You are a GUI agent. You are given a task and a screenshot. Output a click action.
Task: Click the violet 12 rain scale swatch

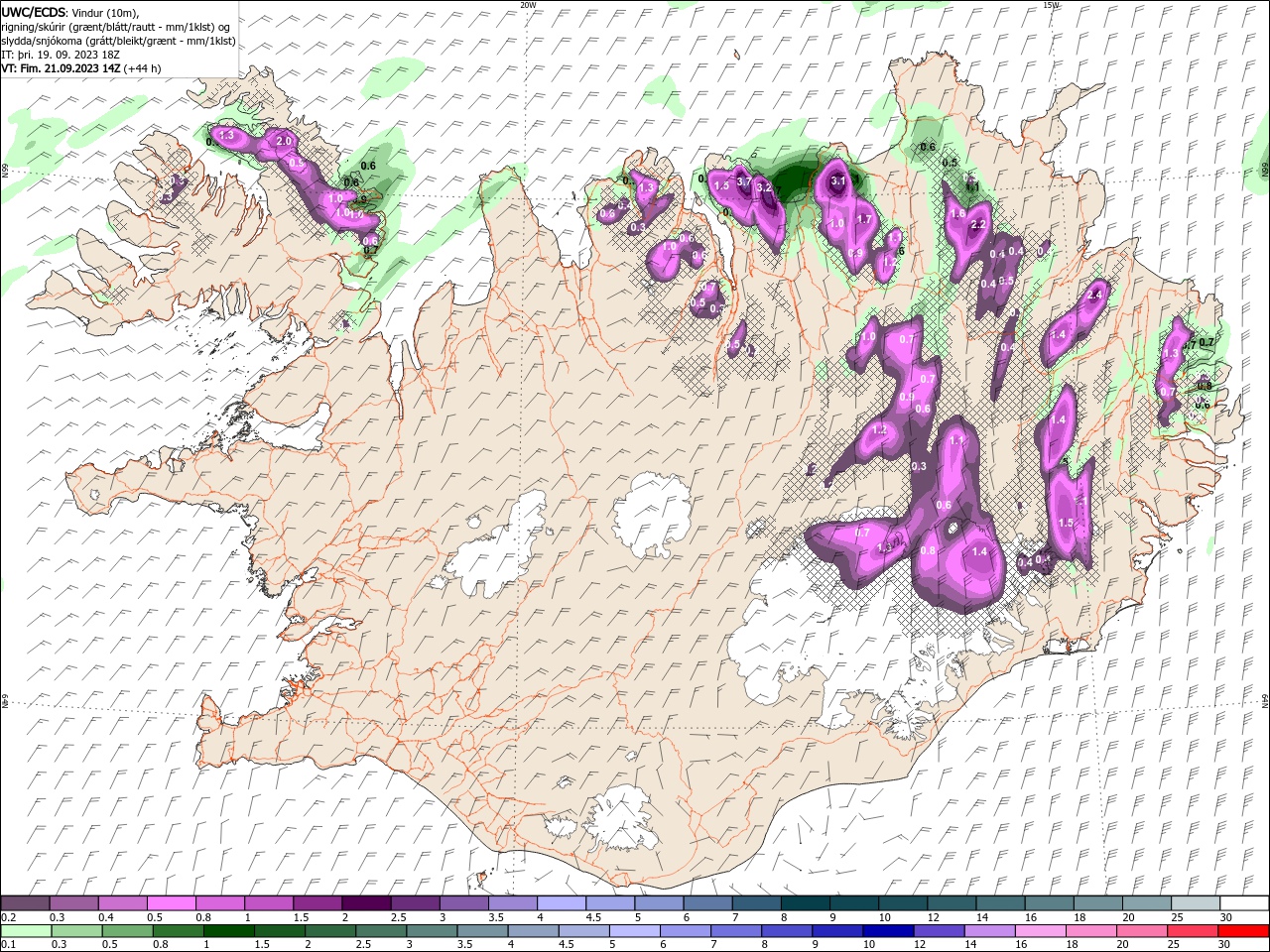point(938,931)
